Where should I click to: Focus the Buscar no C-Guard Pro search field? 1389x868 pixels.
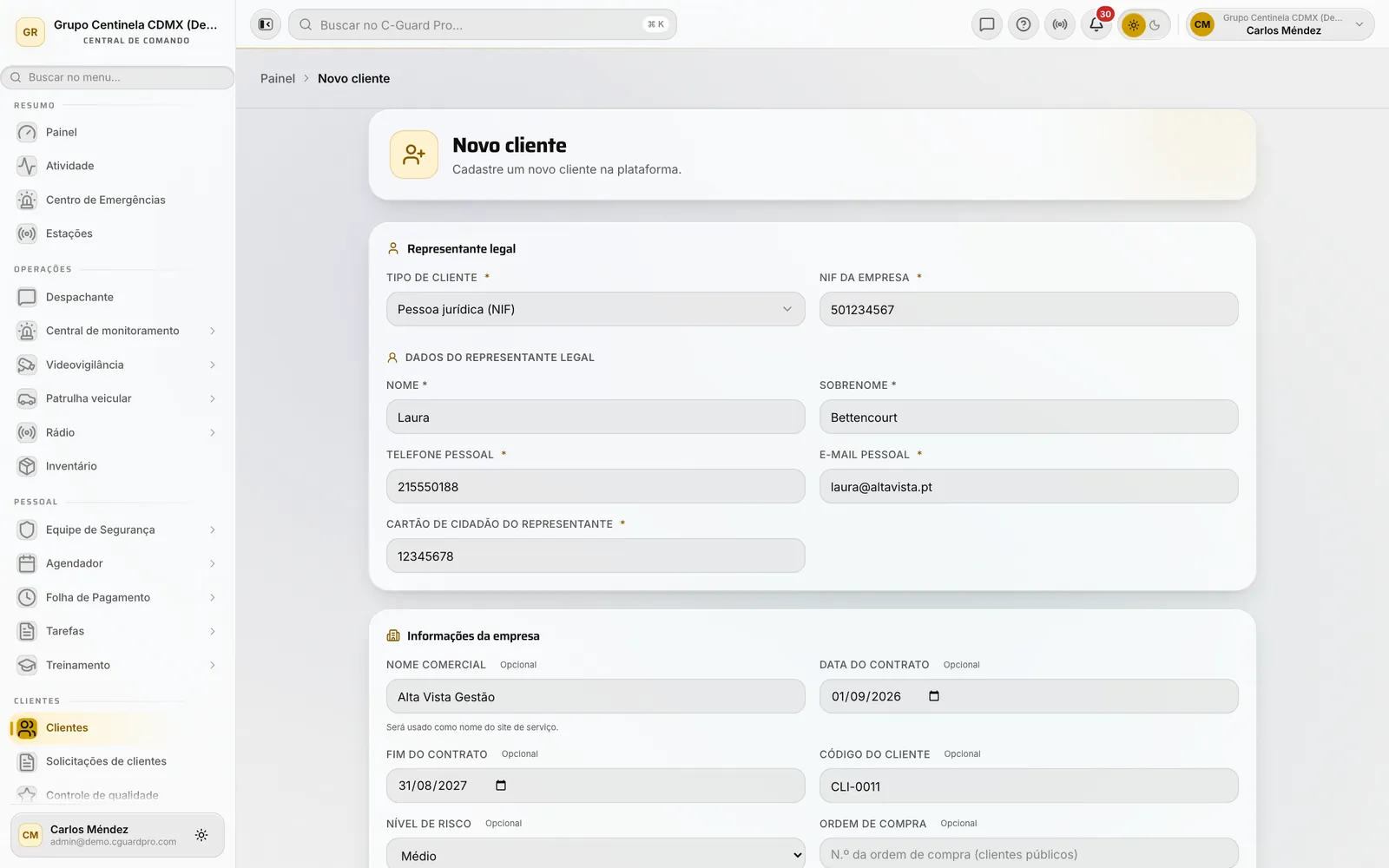click(x=483, y=24)
